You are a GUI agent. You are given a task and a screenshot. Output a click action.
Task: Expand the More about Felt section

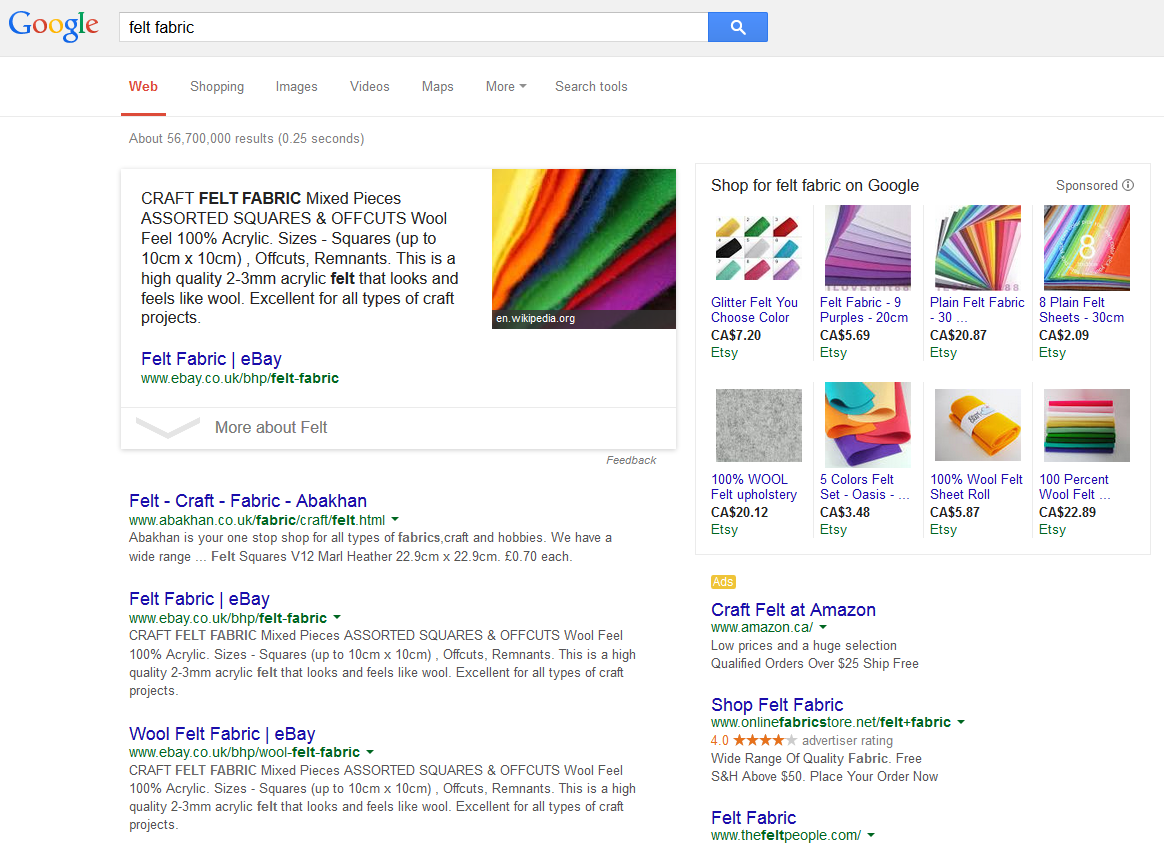tap(270, 428)
